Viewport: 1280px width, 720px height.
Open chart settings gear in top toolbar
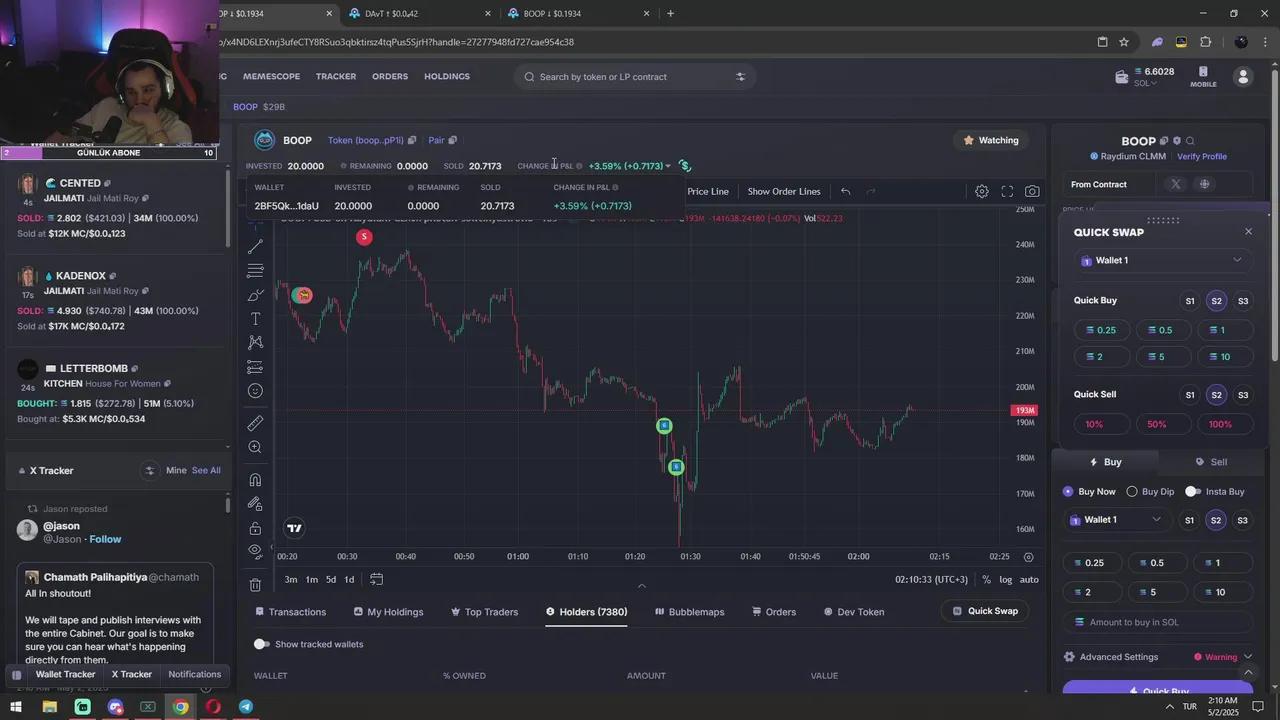pyautogui.click(x=982, y=191)
